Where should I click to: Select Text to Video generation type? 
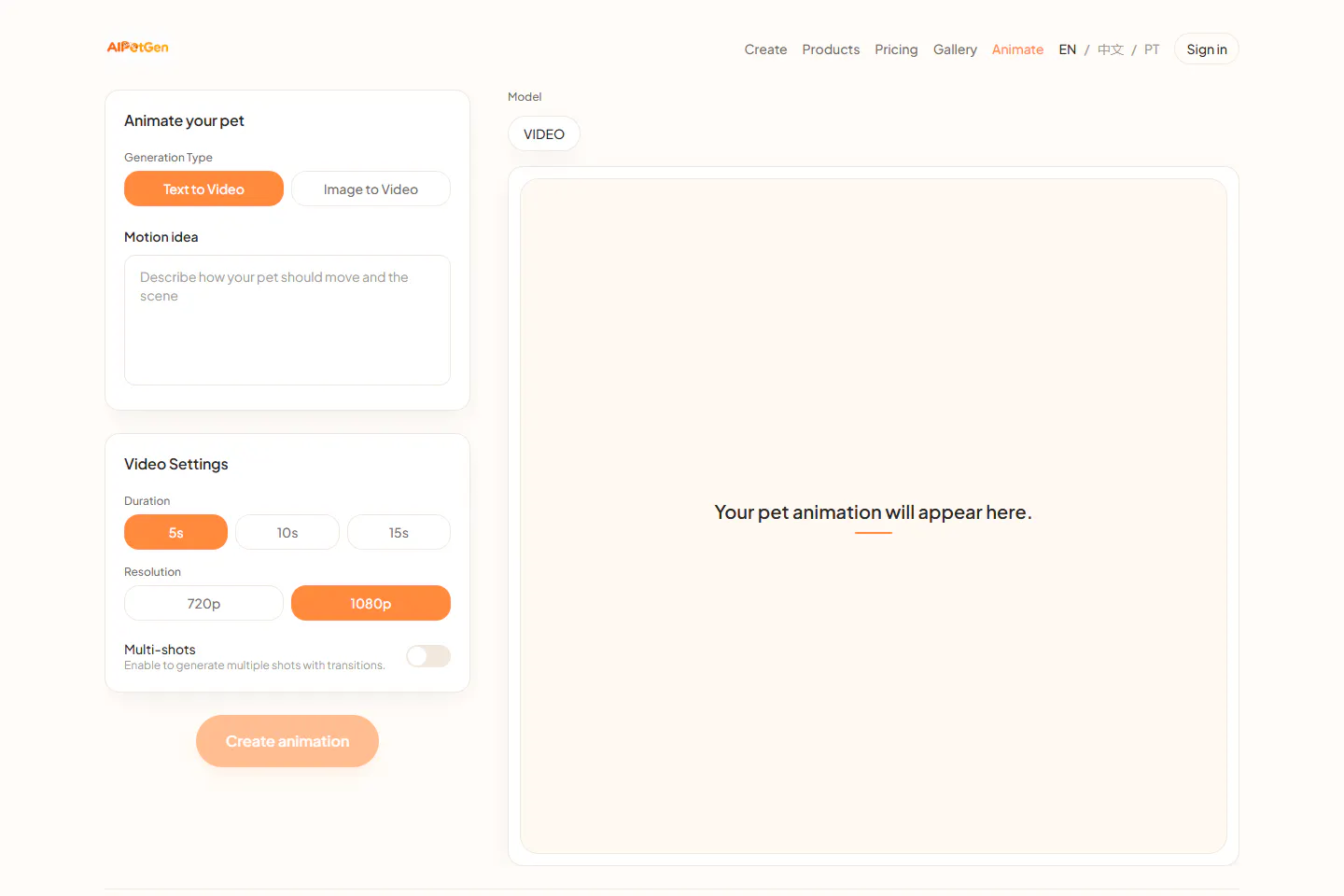pyautogui.click(x=203, y=189)
